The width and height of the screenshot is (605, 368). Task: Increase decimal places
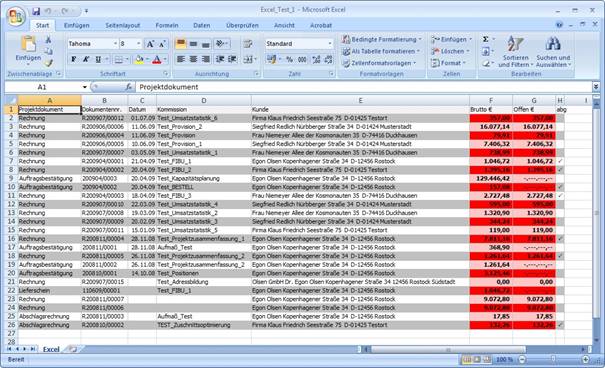[316, 59]
